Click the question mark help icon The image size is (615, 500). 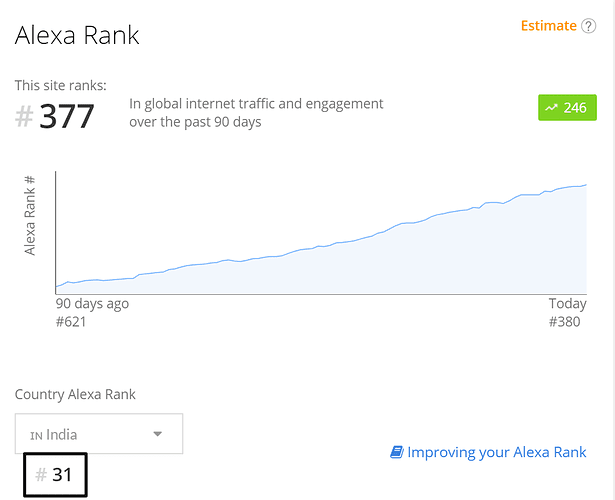588,26
